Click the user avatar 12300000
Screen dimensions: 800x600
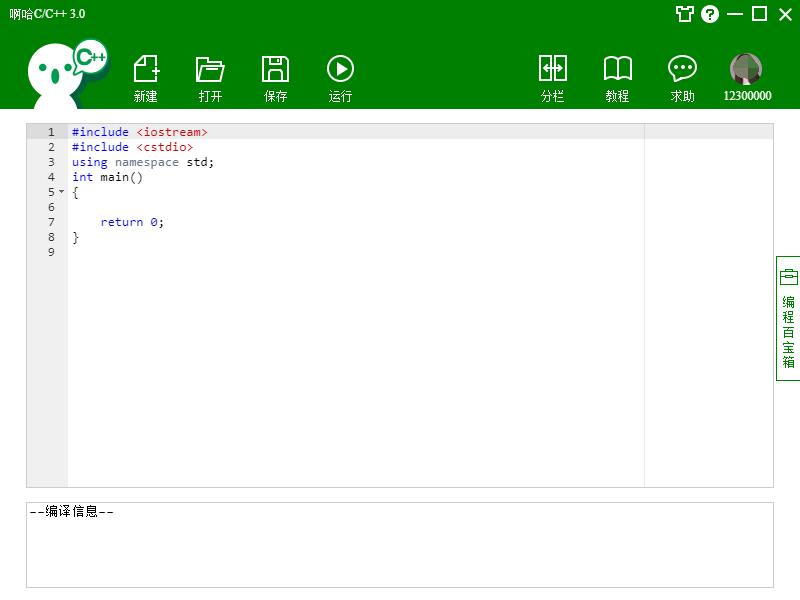click(x=746, y=69)
